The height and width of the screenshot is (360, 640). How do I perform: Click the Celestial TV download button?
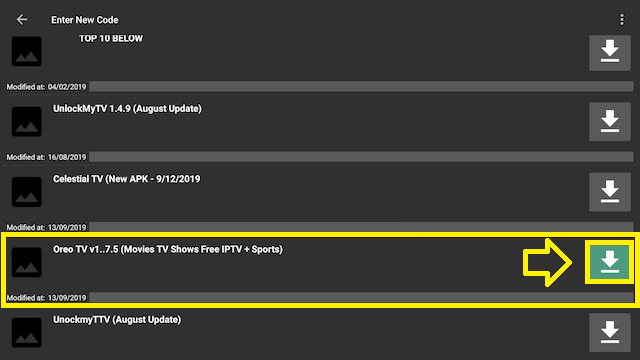pyautogui.click(x=610, y=192)
